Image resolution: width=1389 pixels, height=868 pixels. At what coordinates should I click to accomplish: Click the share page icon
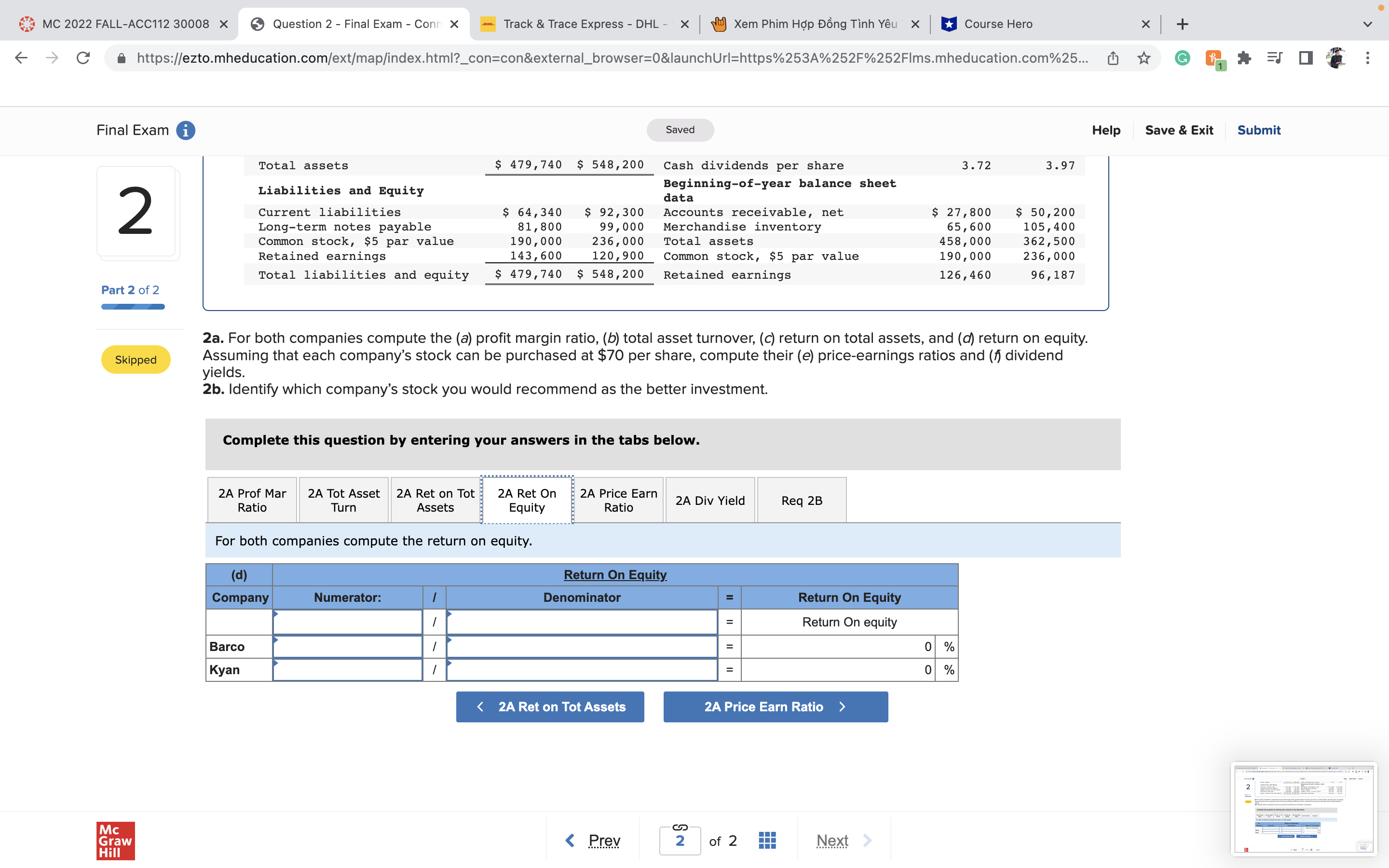(1112, 58)
